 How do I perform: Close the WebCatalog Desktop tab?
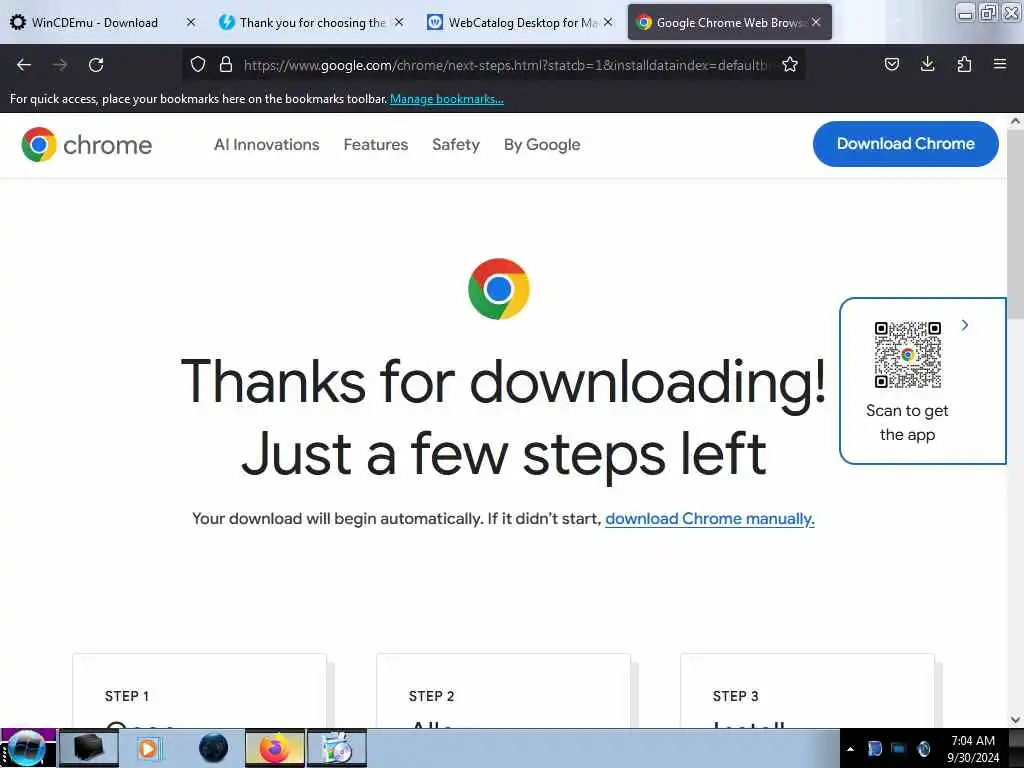coord(608,22)
